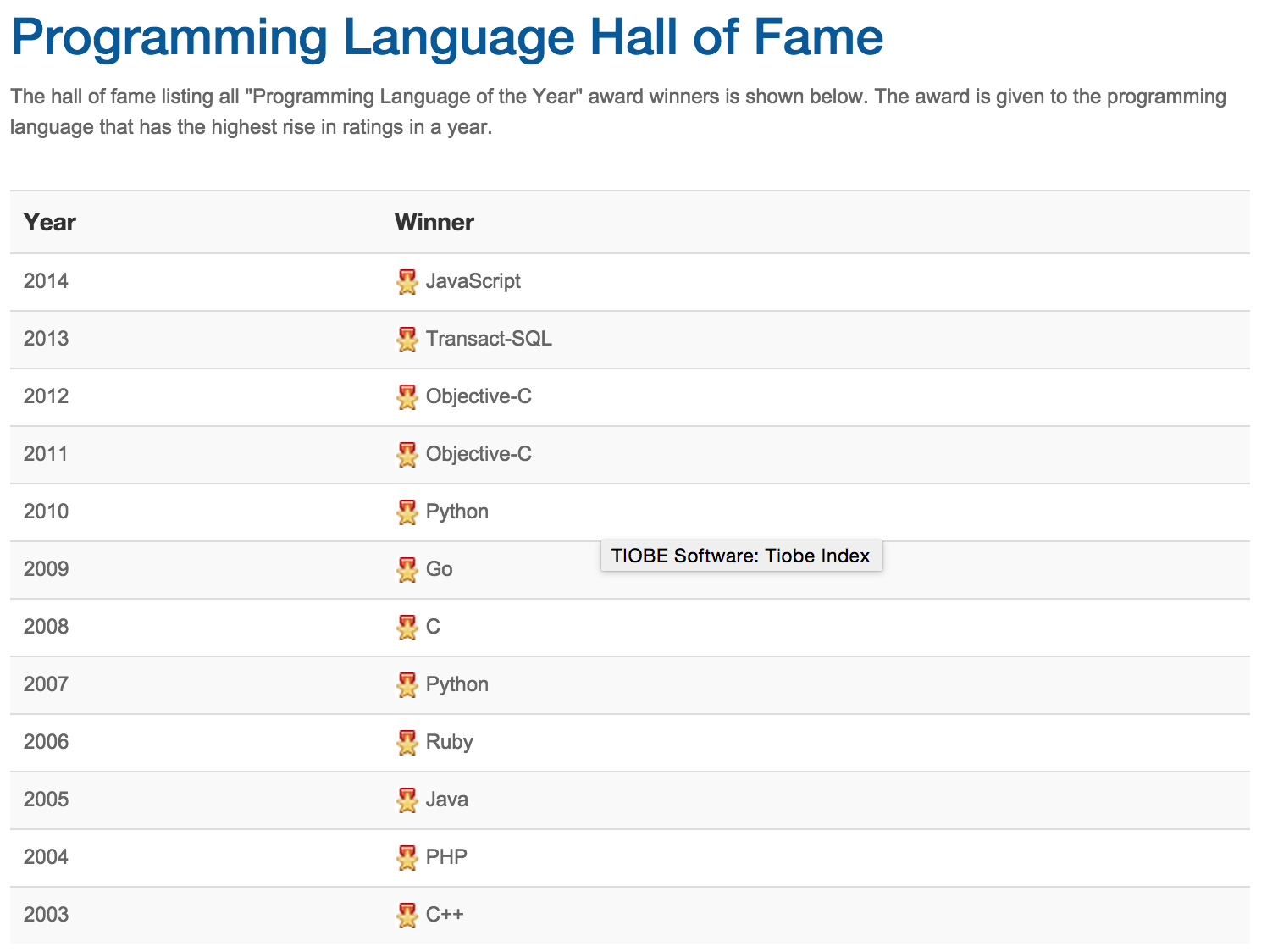Select the year cell "2005"
This screenshot has width=1267, height=952.
[46, 800]
